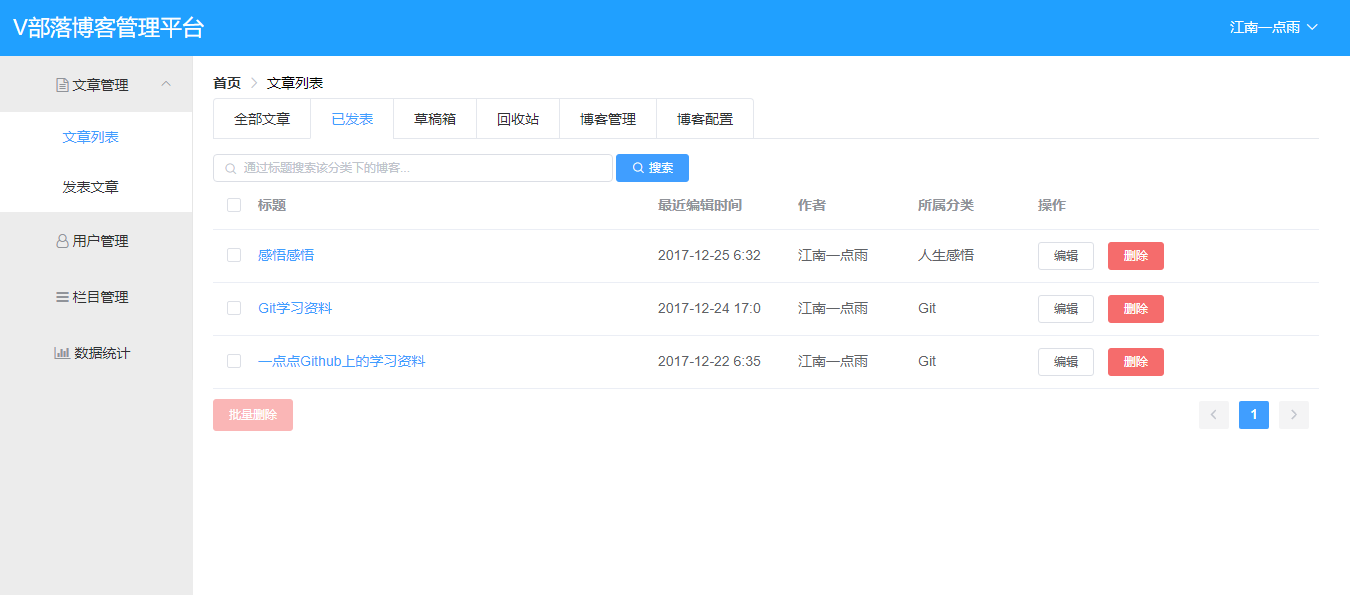Click the document icon beside 文章管理
This screenshot has width=1350, height=595.
[x=60, y=85]
